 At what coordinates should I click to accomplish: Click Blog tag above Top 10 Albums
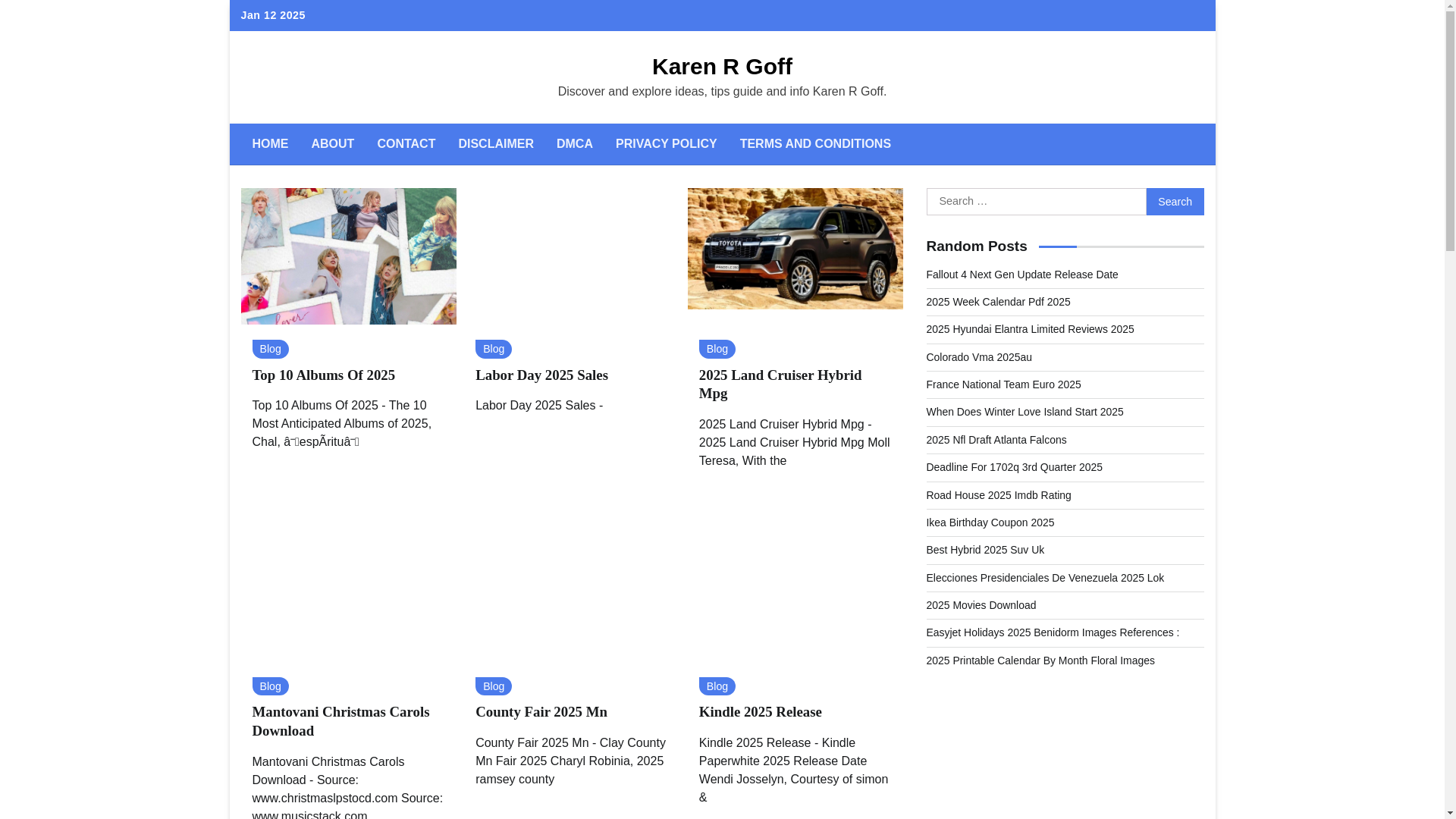(270, 349)
